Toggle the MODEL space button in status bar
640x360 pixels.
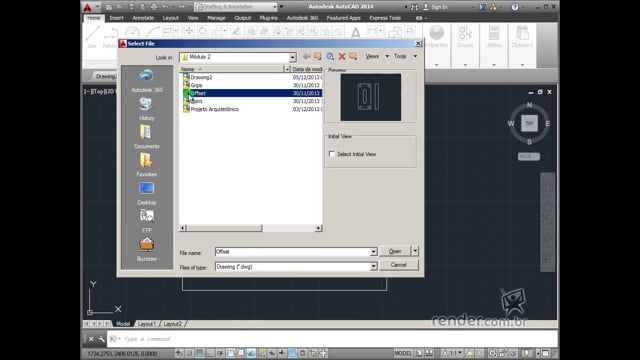pos(403,353)
